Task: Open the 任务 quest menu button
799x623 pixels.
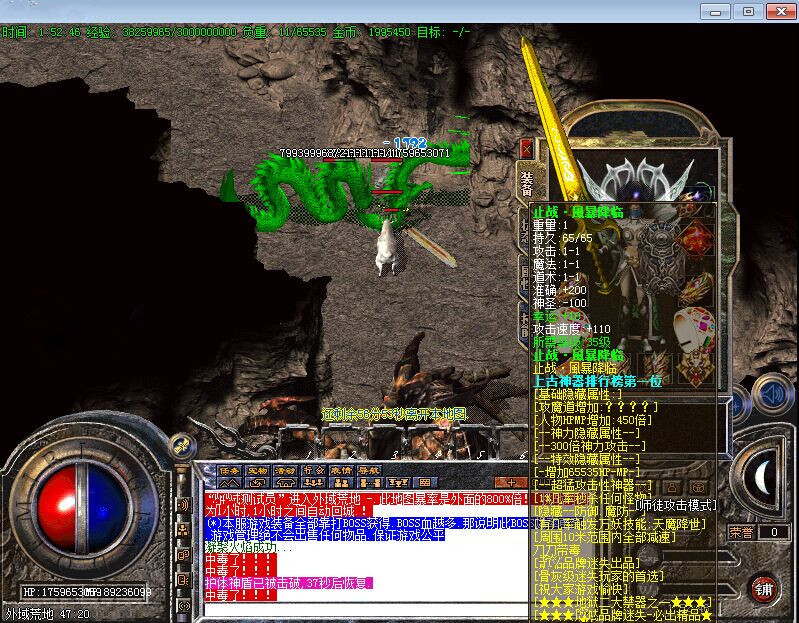Action: [x=230, y=470]
